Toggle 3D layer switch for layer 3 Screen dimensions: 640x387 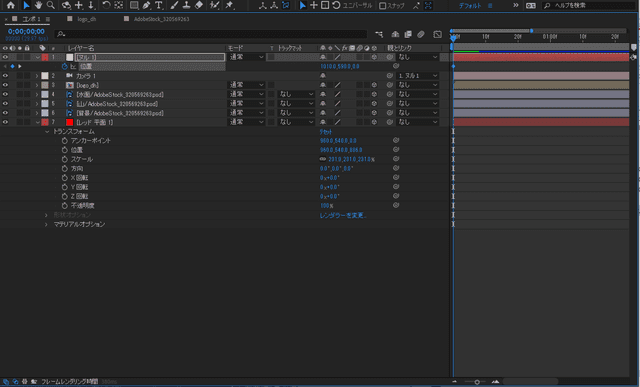[374, 85]
